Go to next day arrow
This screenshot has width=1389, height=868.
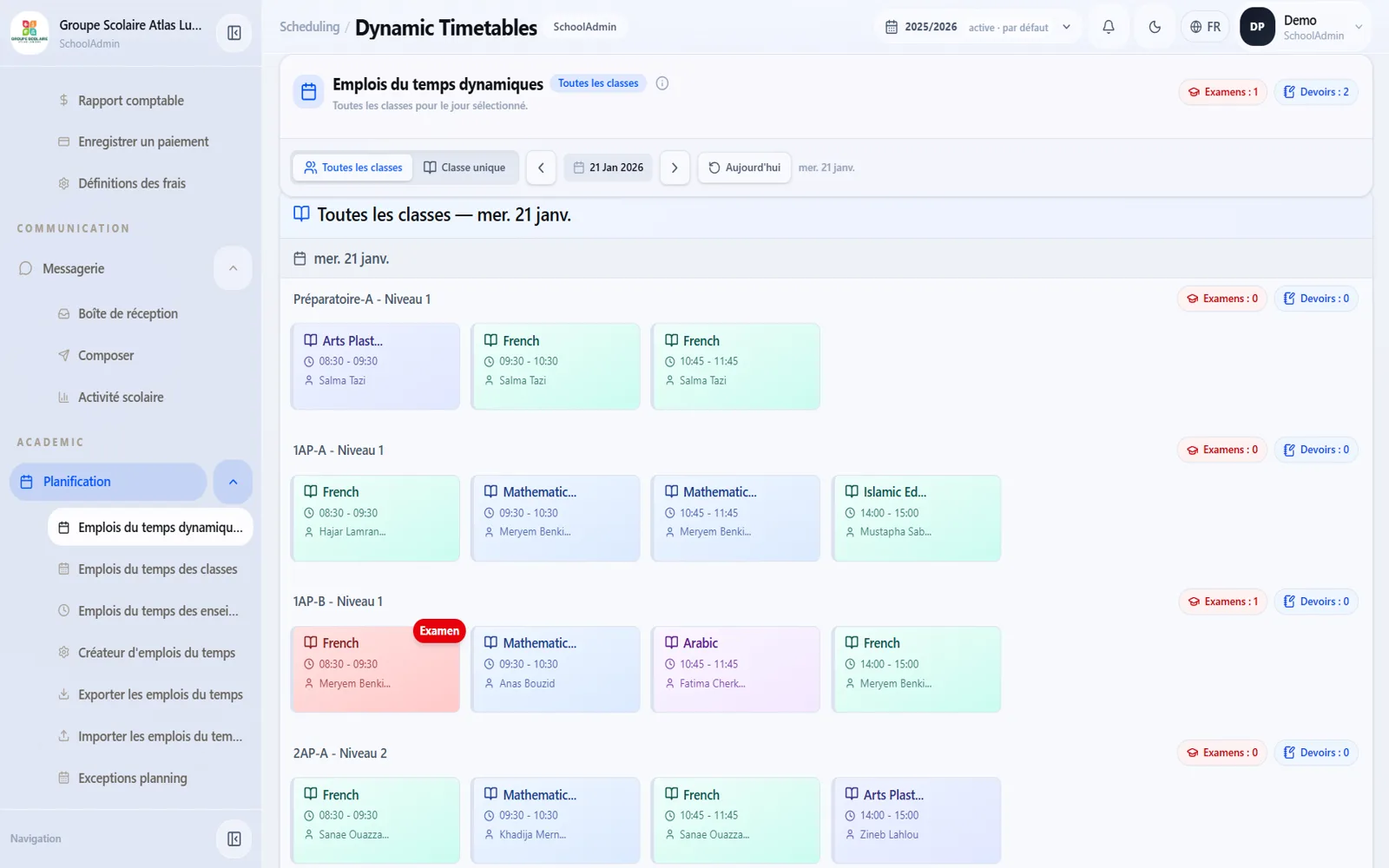tap(675, 168)
